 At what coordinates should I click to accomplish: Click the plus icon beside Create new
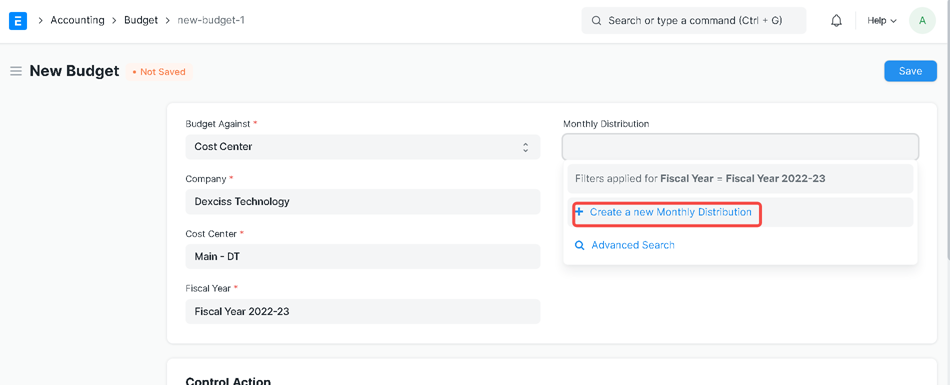[579, 212]
